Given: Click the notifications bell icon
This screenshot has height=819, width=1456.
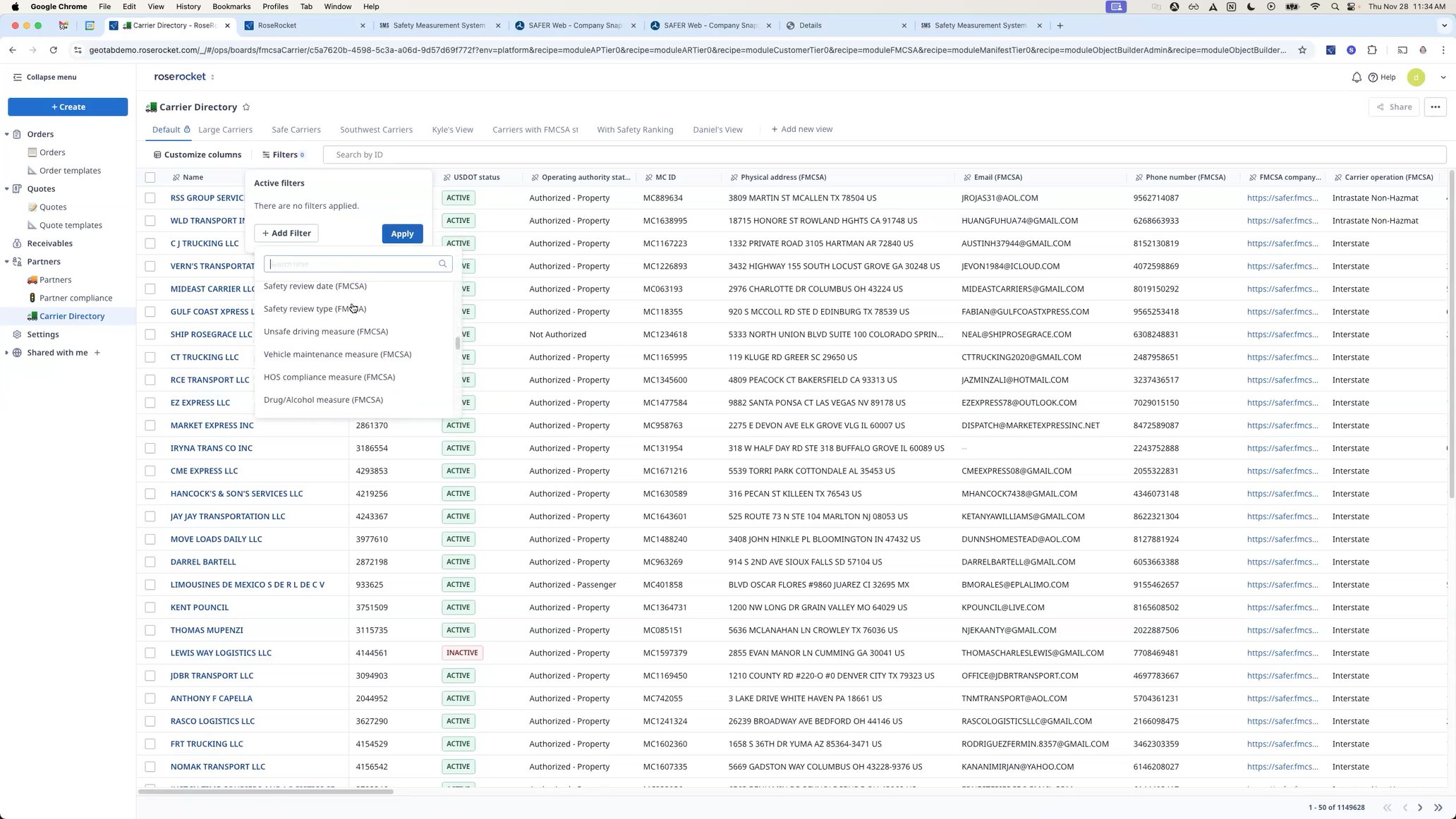Looking at the screenshot, I should (1356, 78).
